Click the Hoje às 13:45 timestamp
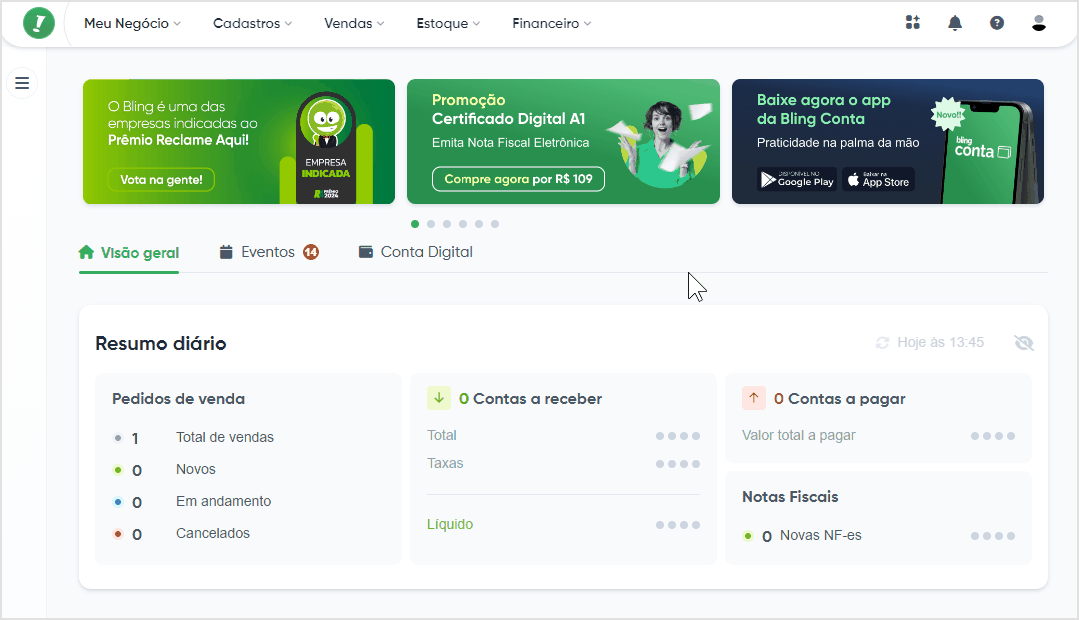Image resolution: width=1079 pixels, height=620 pixels. click(x=941, y=343)
